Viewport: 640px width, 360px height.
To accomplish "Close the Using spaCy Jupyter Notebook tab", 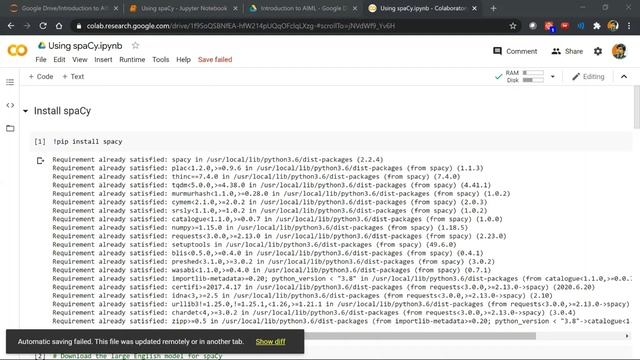I will click(x=236, y=8).
